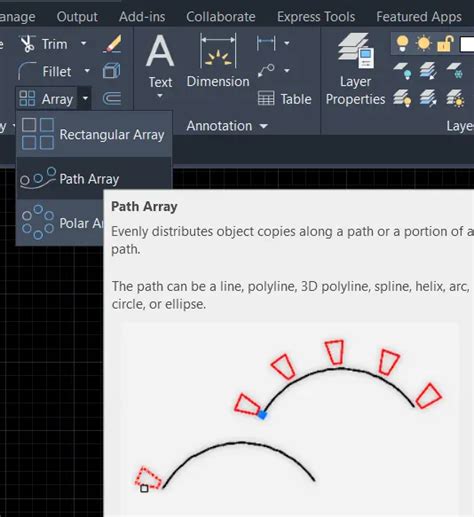Select the Trim tool

(43, 44)
